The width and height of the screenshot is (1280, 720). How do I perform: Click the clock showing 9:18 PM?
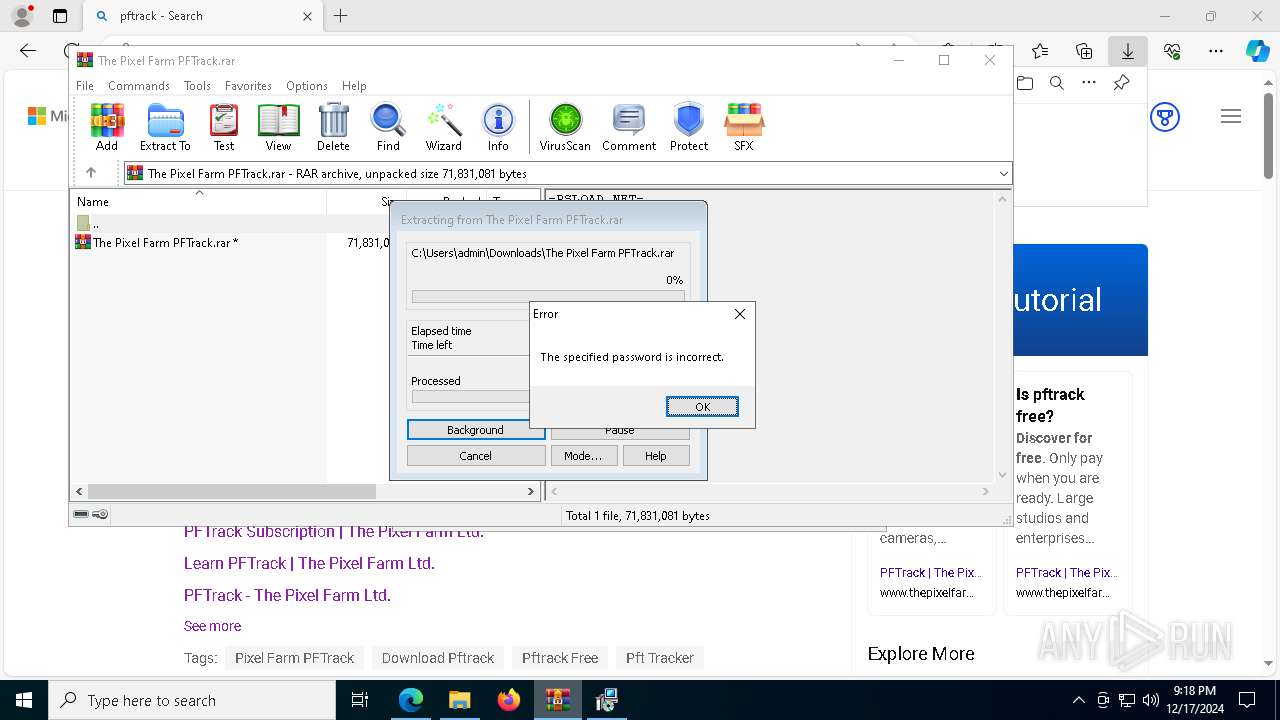coord(1194,691)
